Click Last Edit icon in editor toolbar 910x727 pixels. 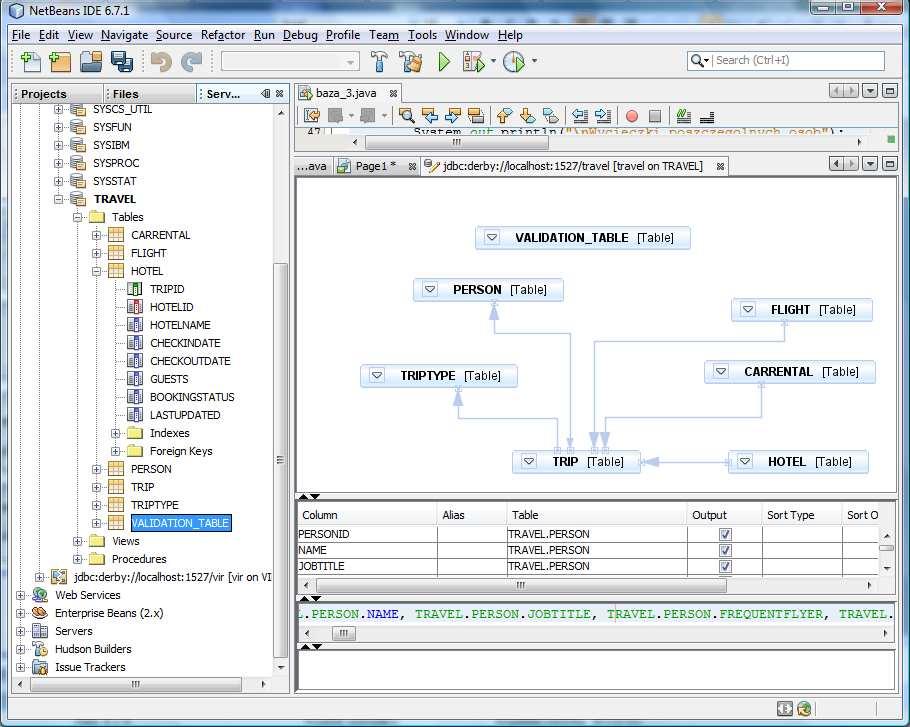point(312,116)
